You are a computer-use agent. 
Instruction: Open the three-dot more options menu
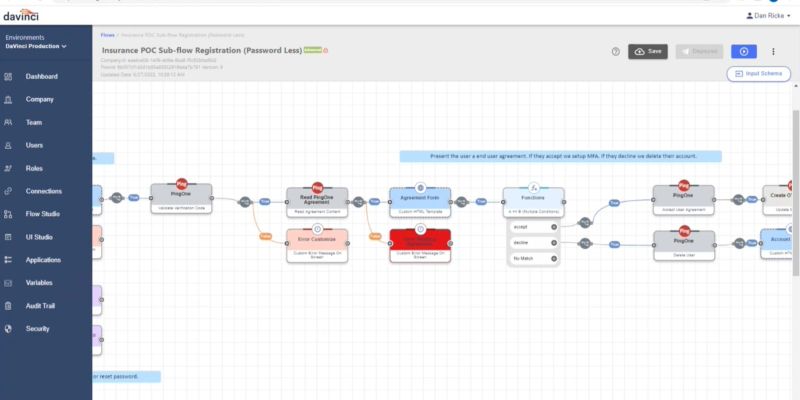point(773,52)
